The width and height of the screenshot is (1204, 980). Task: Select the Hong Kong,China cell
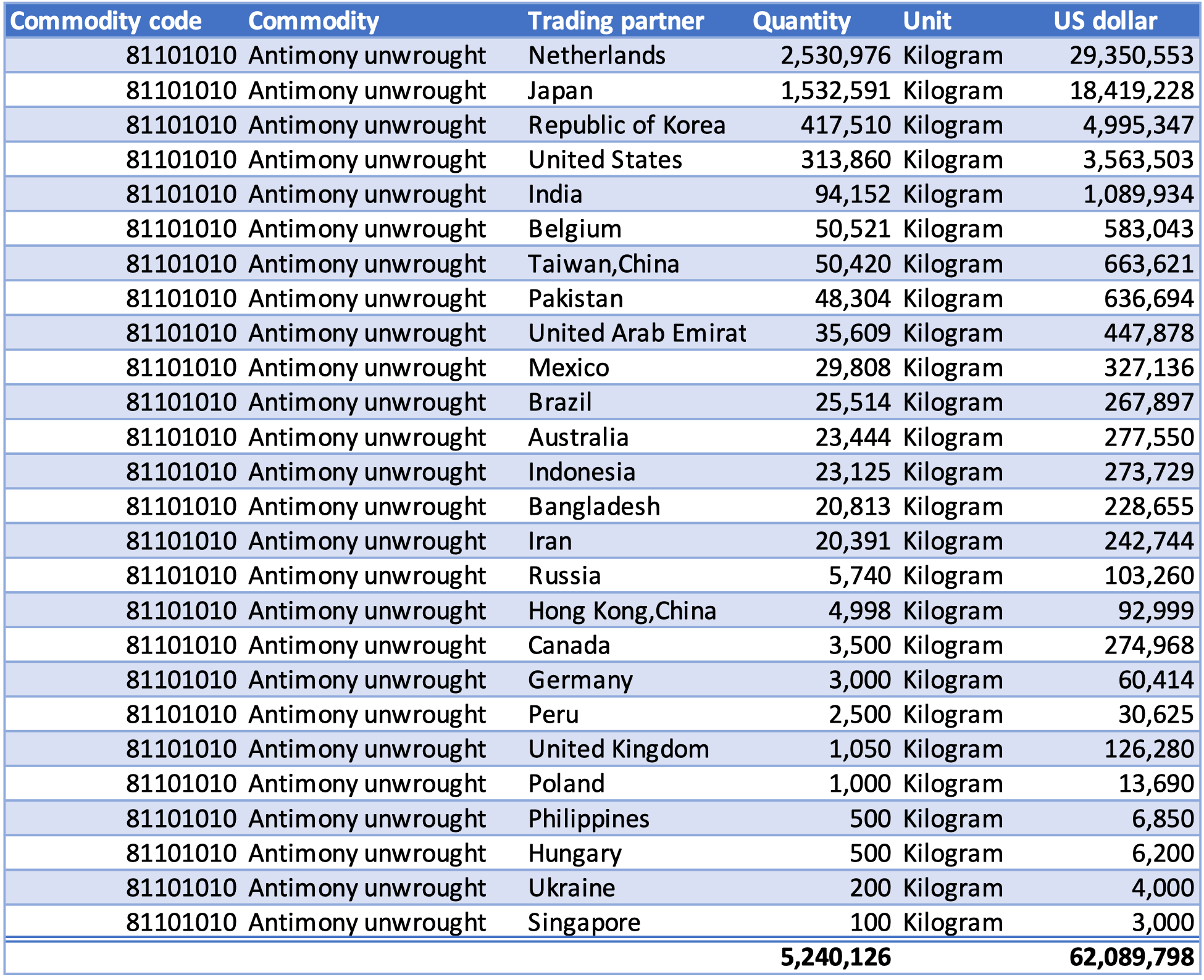pyautogui.click(x=622, y=611)
